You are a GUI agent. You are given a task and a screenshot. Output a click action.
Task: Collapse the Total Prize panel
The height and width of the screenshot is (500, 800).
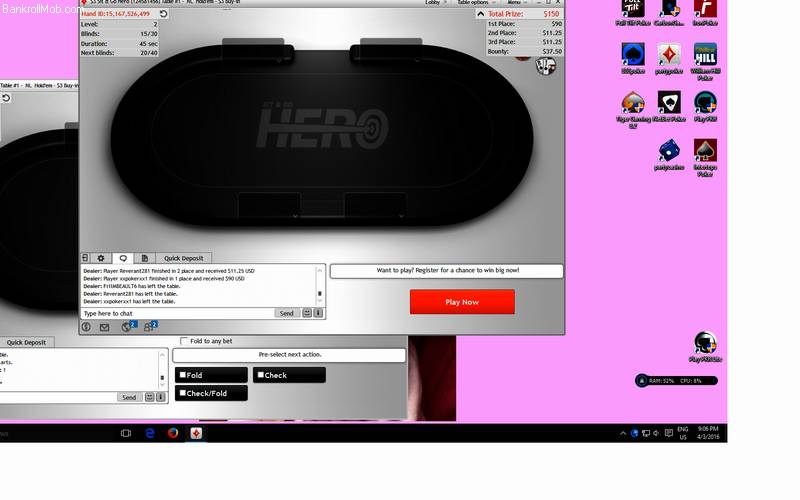(481, 14)
